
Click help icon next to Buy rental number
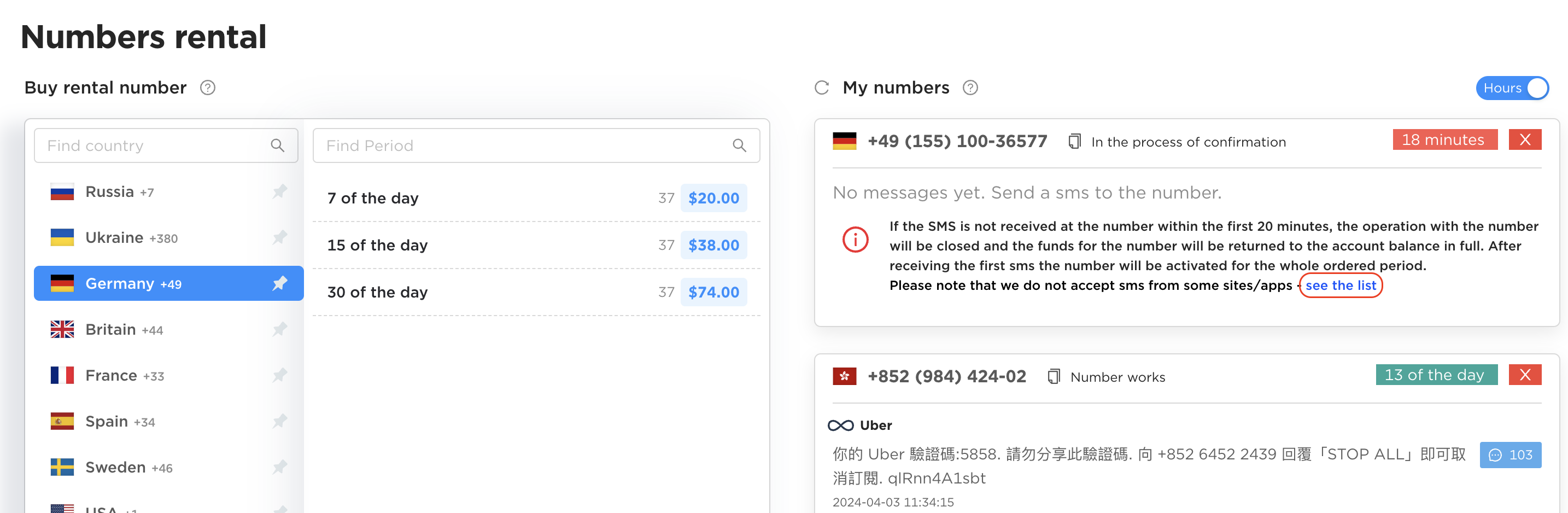click(208, 88)
